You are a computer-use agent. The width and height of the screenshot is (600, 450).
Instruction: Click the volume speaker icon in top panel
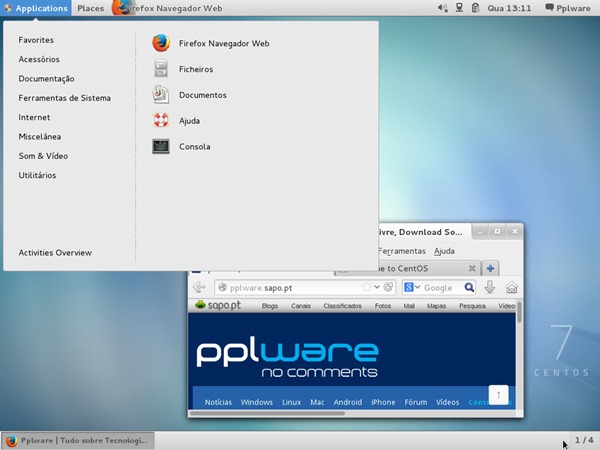[x=442, y=8]
